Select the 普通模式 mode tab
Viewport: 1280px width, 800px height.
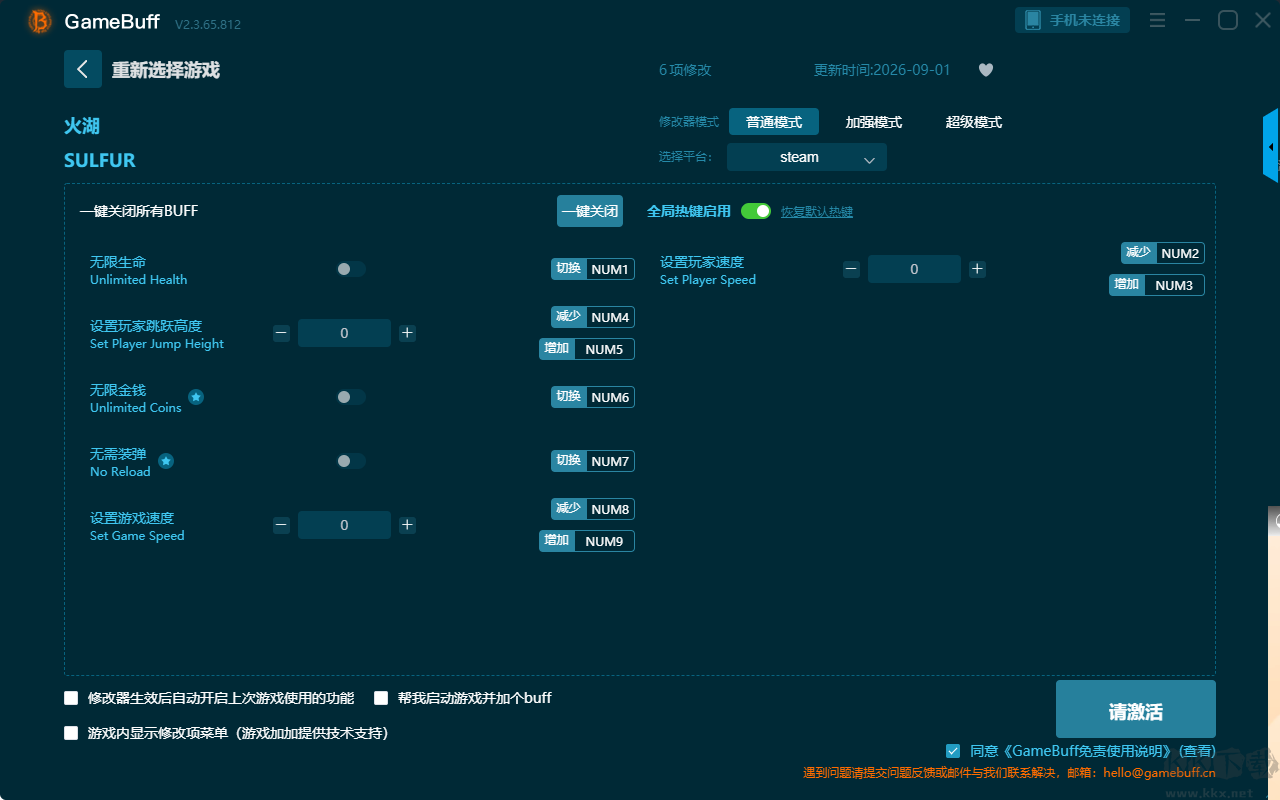point(774,122)
